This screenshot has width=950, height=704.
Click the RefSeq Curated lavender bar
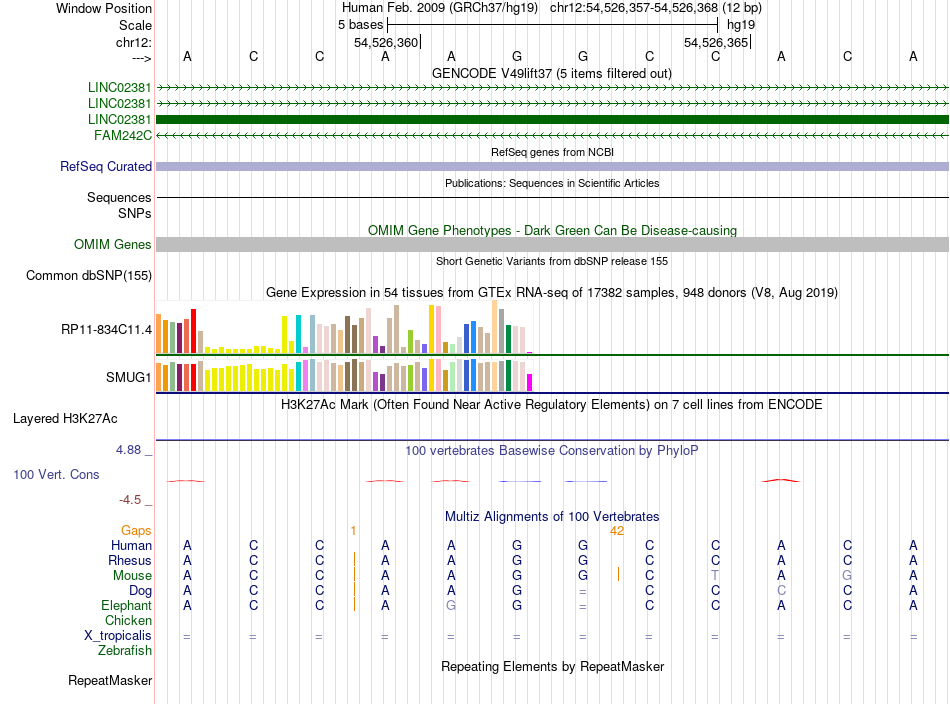pos(552,167)
